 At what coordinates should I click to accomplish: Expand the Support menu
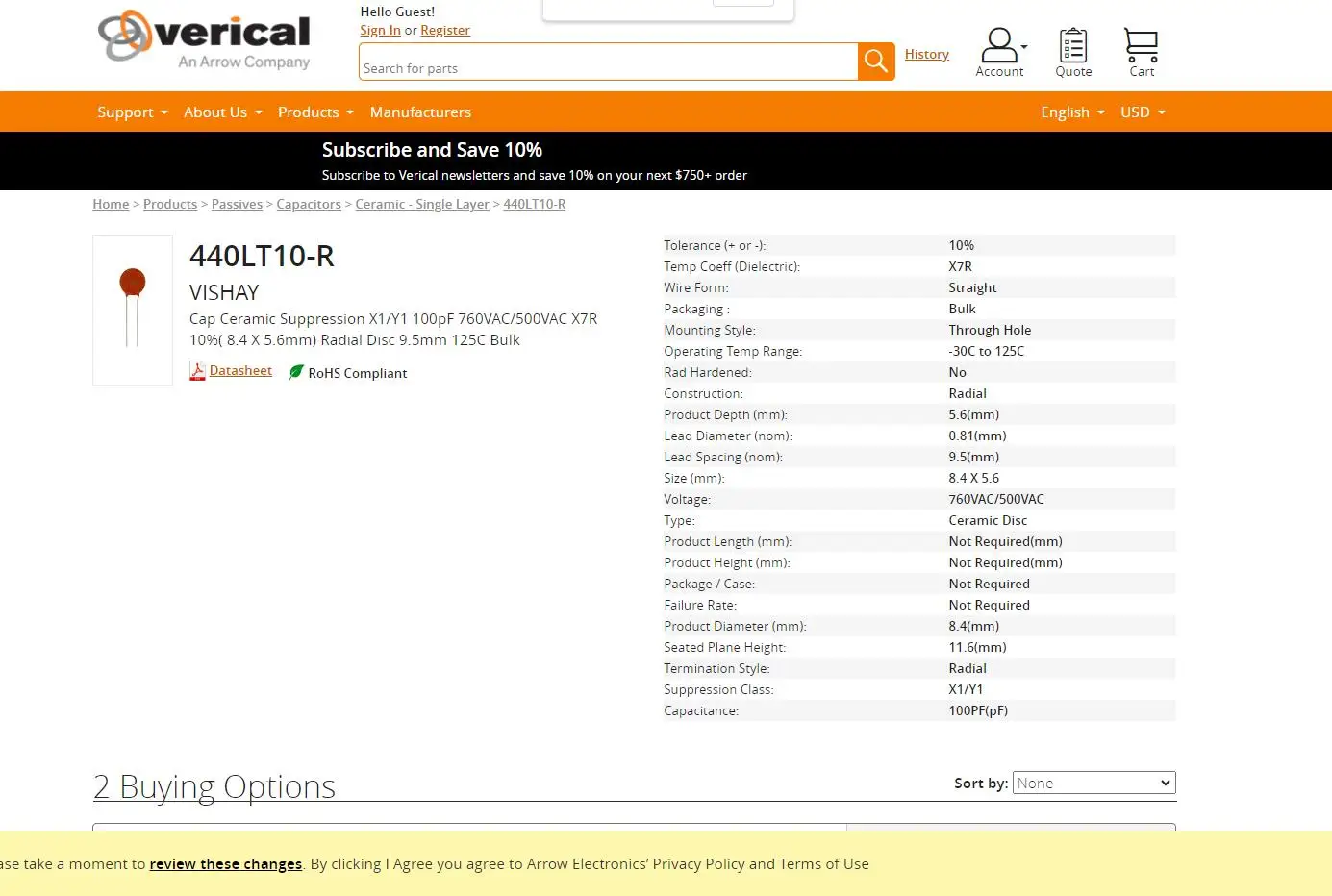(x=133, y=112)
